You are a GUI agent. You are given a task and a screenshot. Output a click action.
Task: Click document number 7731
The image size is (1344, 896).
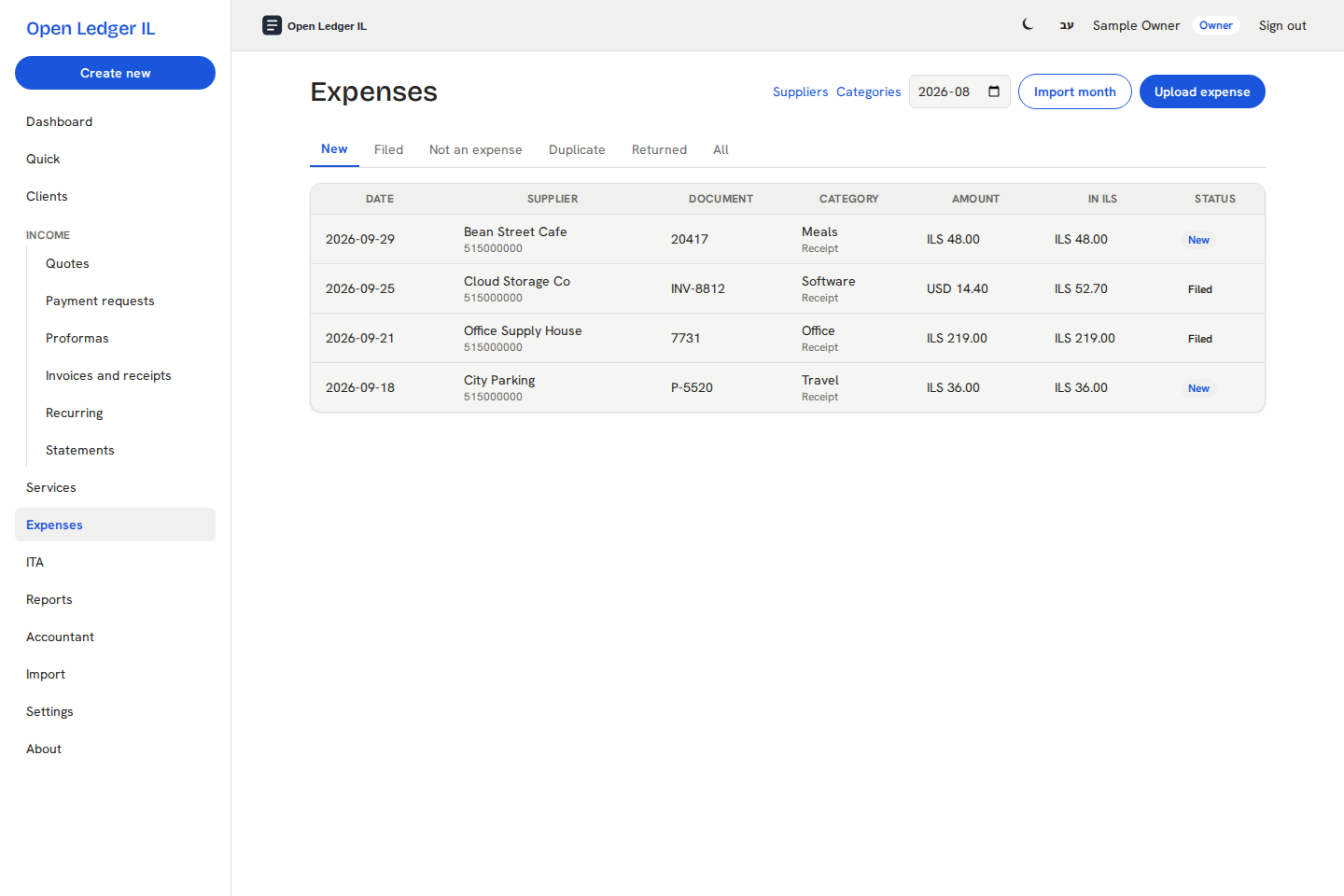click(686, 338)
